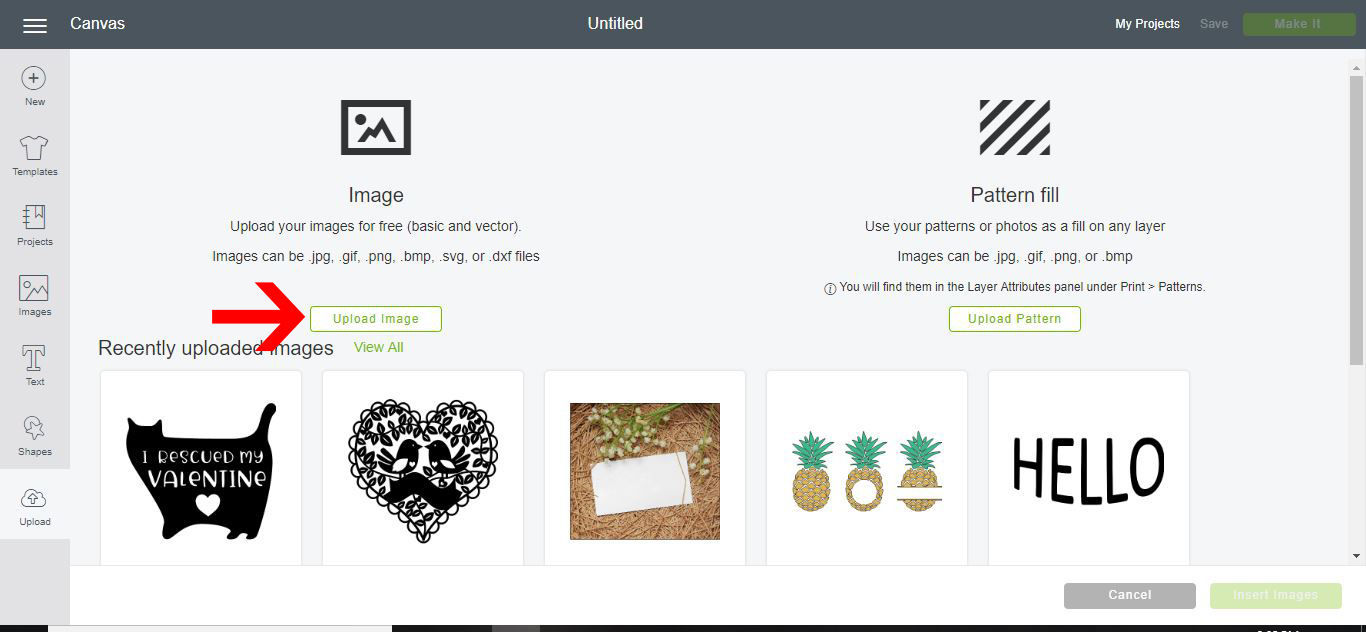The image size is (1366, 632).
Task: Select the HELLO image thumbnail
Action: [1089, 468]
